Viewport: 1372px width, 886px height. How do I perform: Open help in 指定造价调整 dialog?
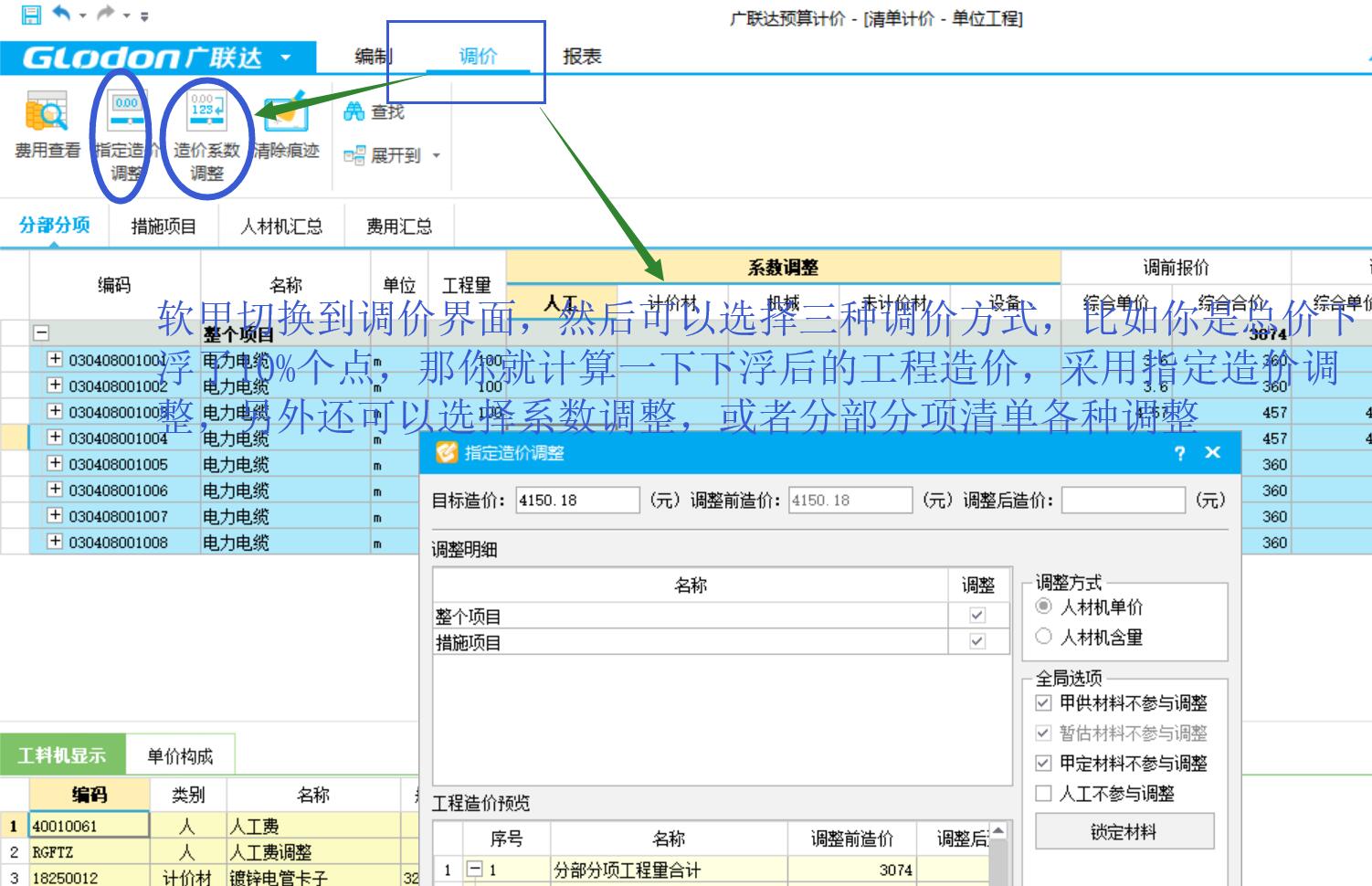click(x=1179, y=452)
